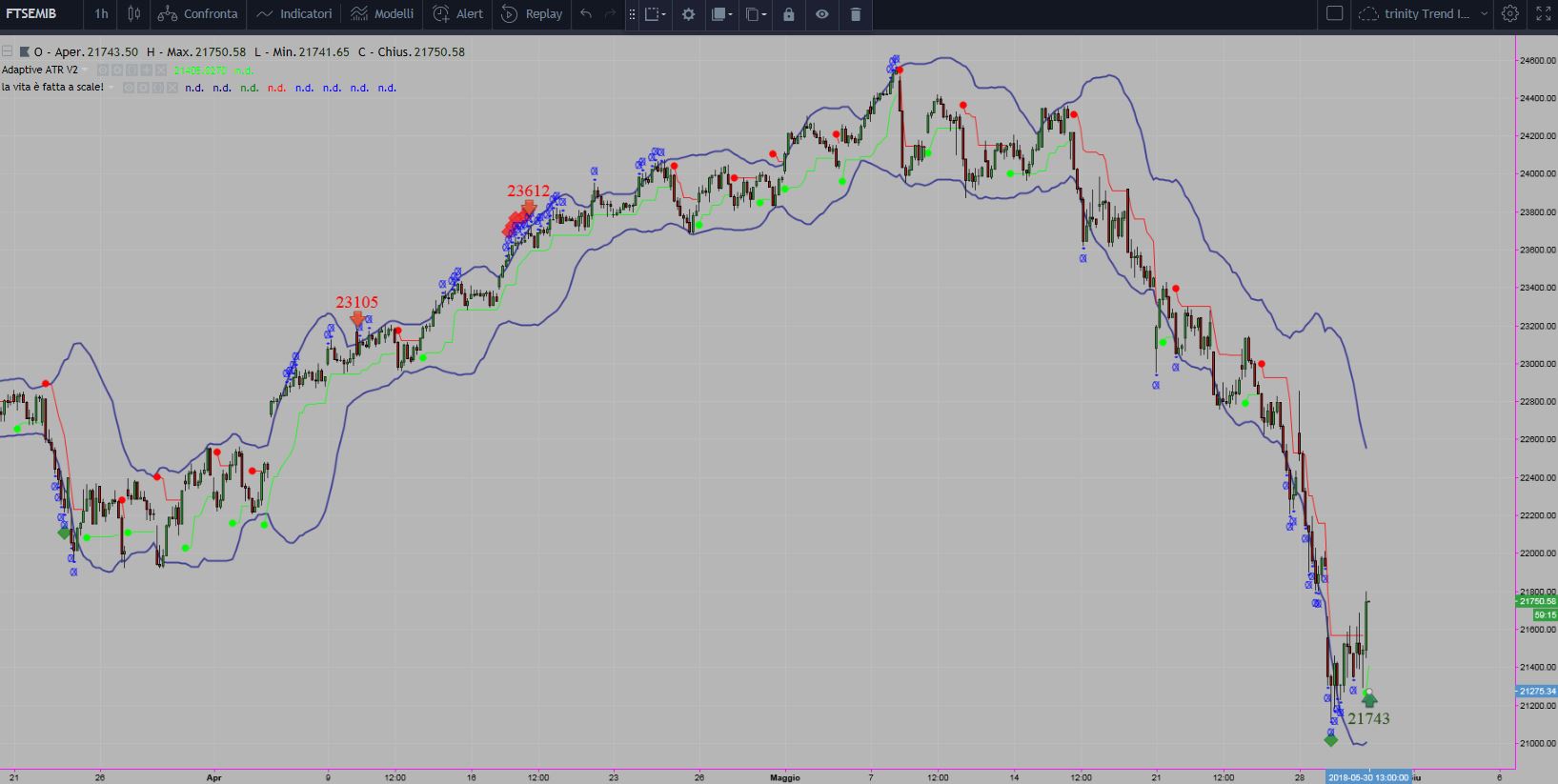Select the red 23612 text annotation
Viewport: 1558px width, 784px height.
528,191
